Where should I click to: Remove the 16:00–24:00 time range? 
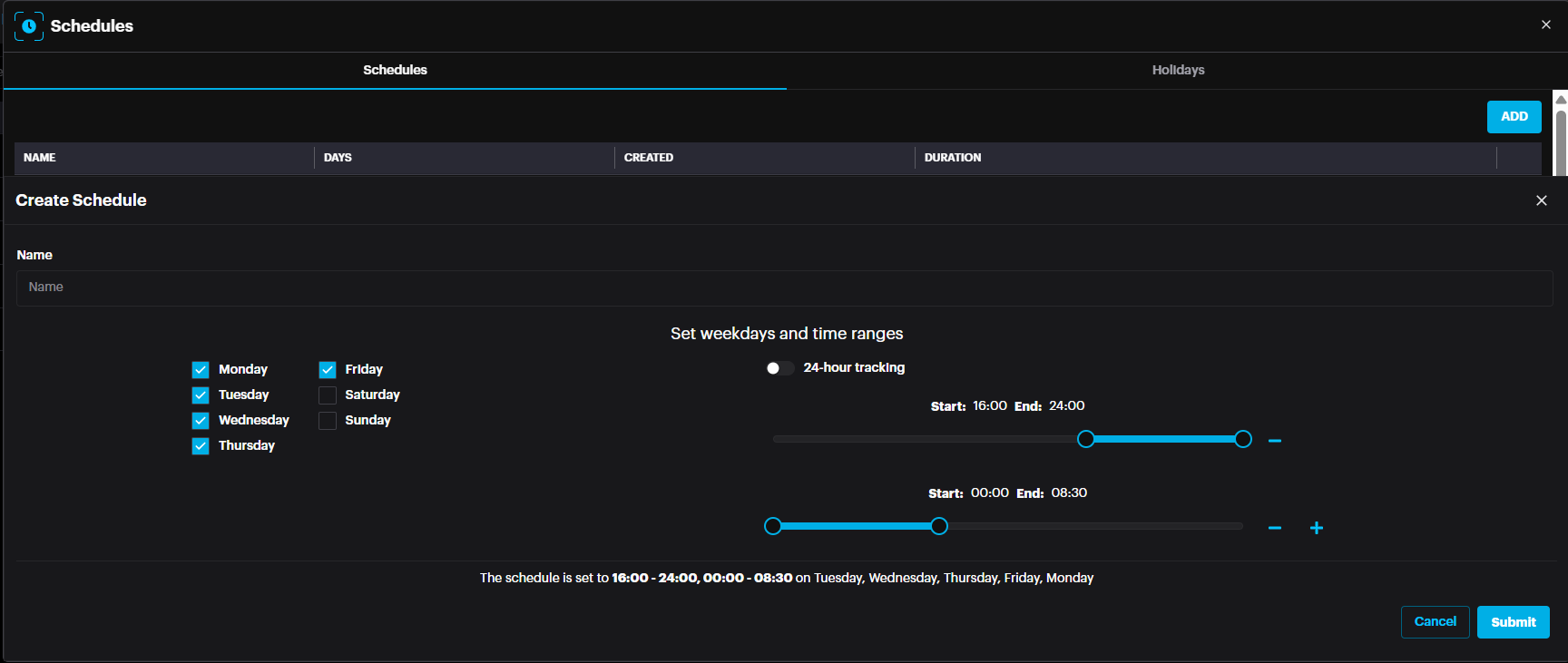(x=1274, y=441)
